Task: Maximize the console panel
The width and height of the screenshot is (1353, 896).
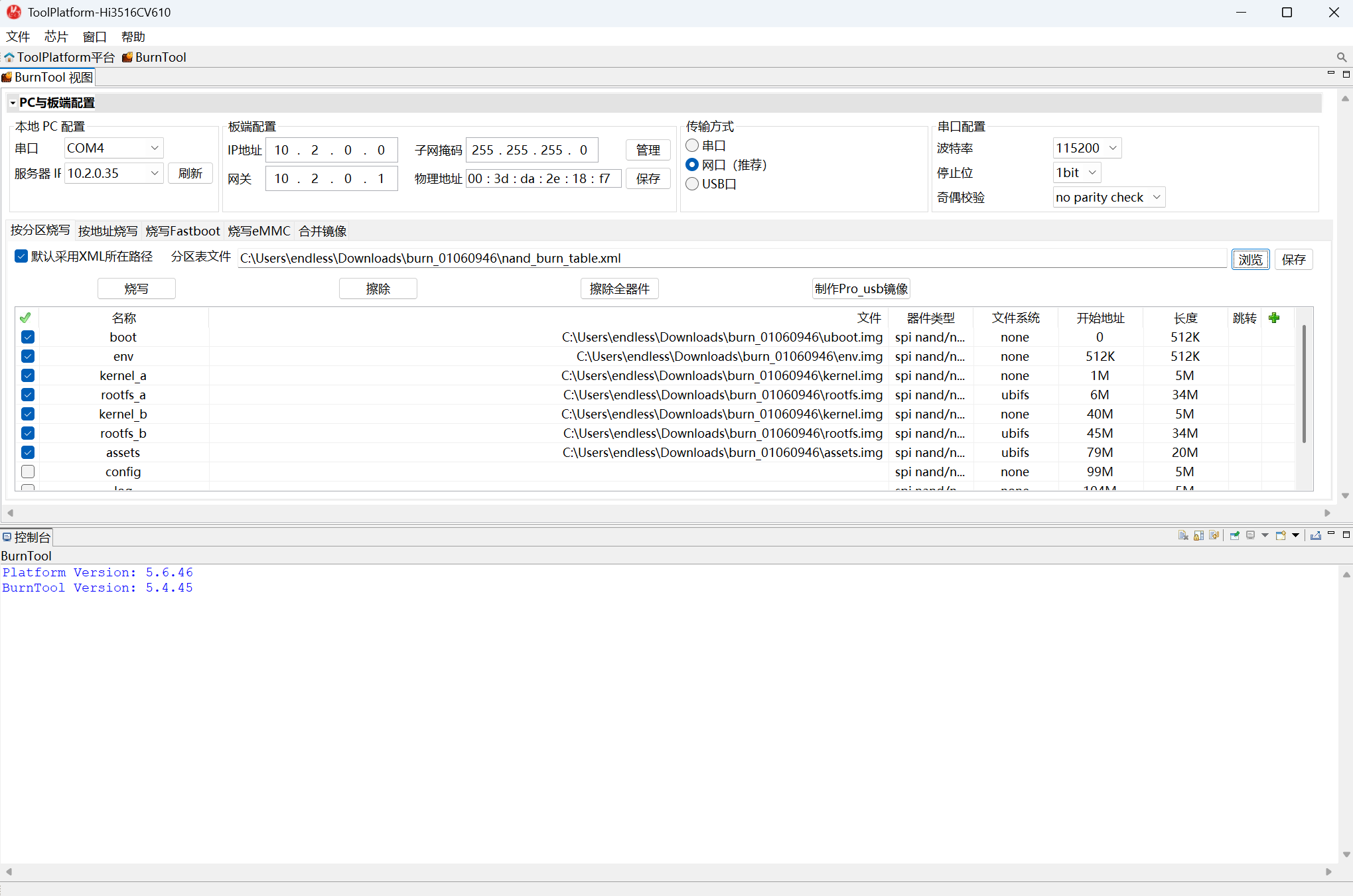Action: (1346, 535)
